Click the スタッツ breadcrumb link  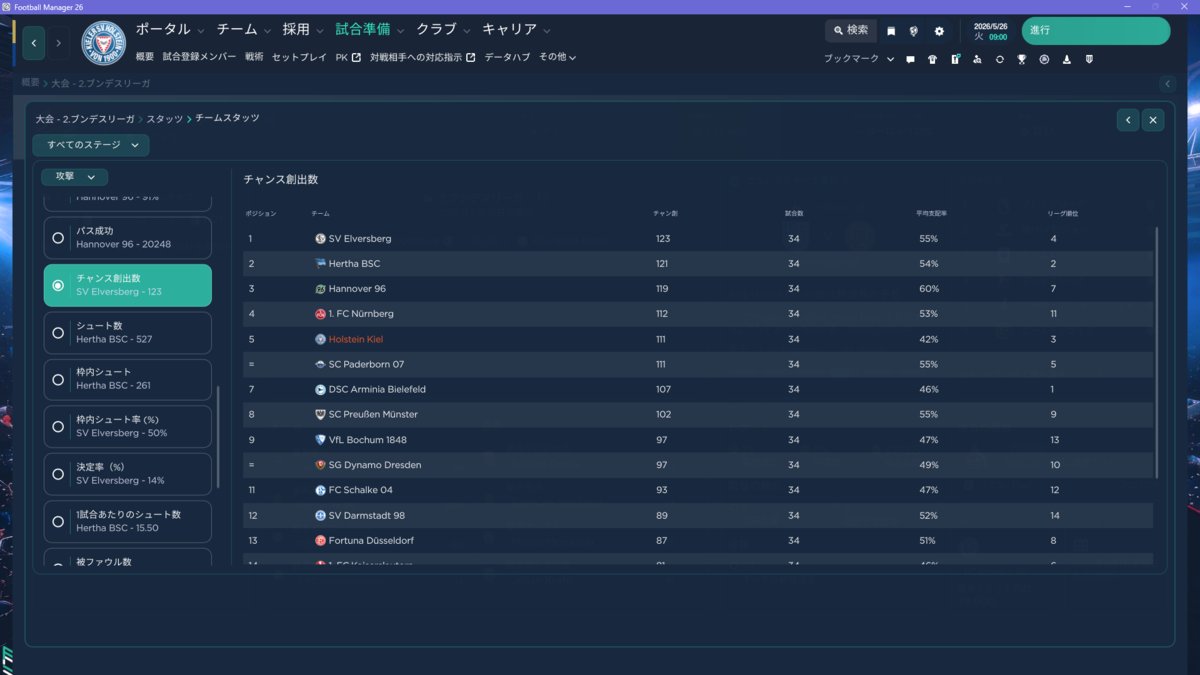[165, 119]
